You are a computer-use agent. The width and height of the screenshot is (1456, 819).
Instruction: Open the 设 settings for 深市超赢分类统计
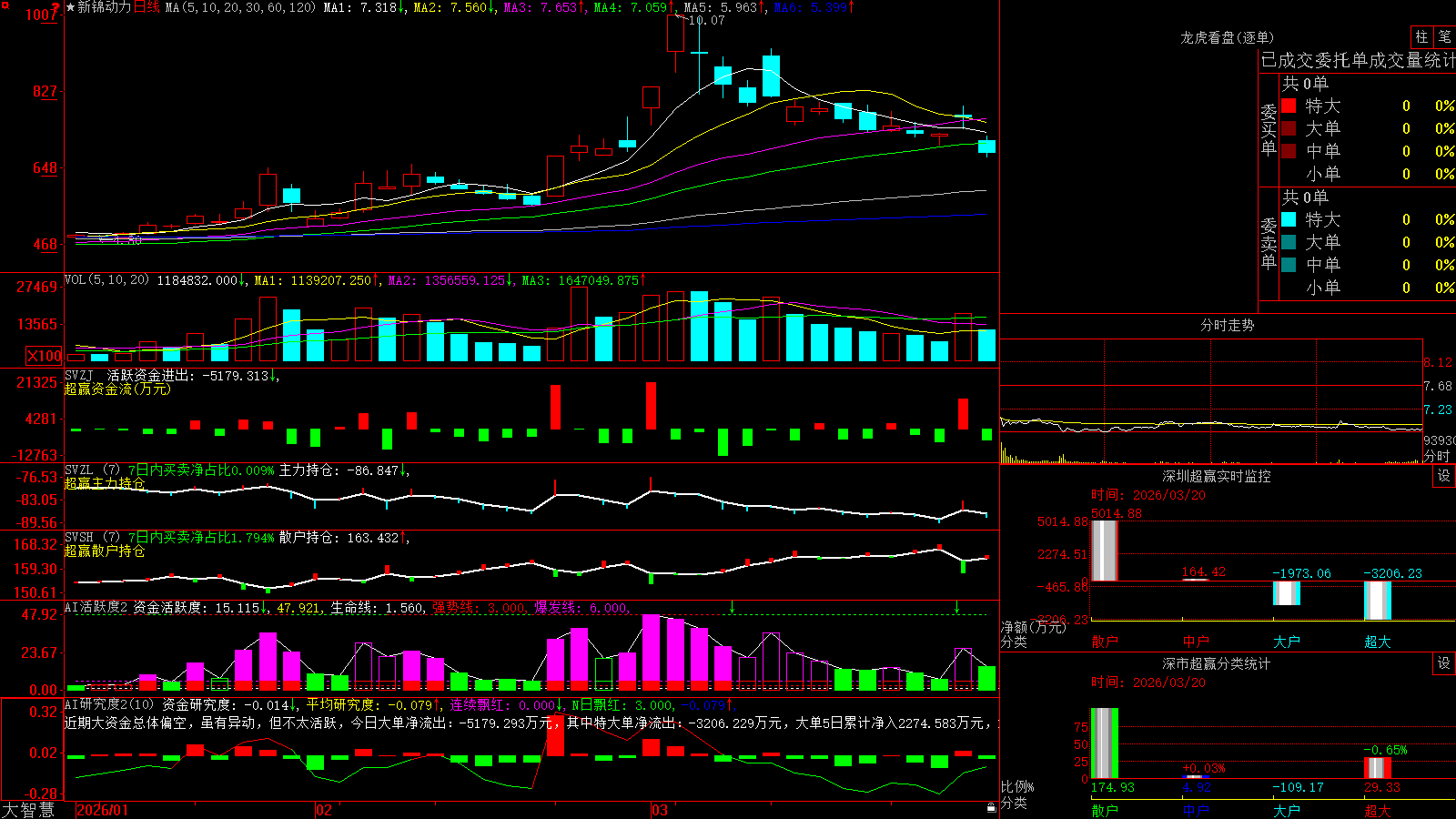click(x=1443, y=663)
